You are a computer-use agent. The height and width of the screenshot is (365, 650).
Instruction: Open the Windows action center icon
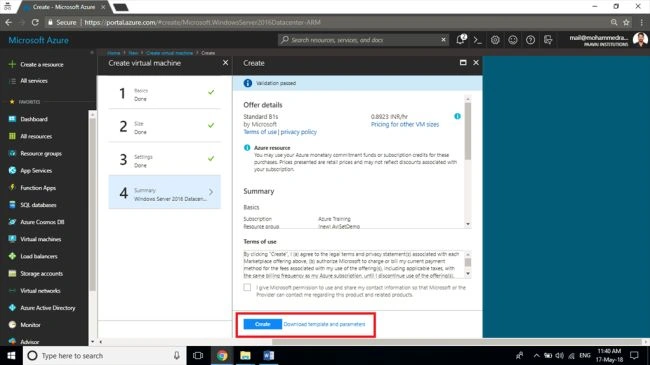[634, 355]
